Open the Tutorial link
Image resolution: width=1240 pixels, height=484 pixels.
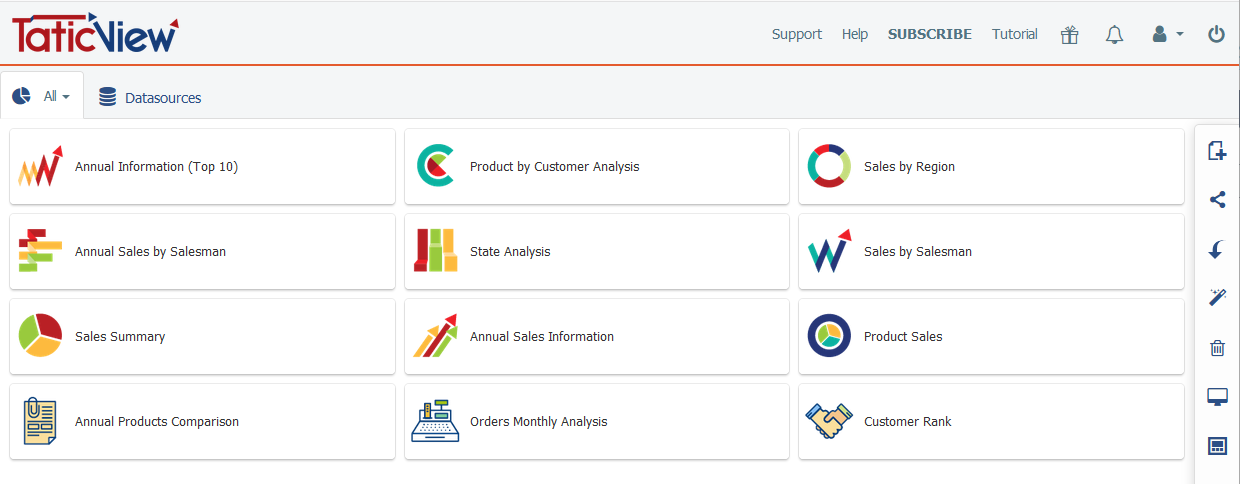point(1014,34)
